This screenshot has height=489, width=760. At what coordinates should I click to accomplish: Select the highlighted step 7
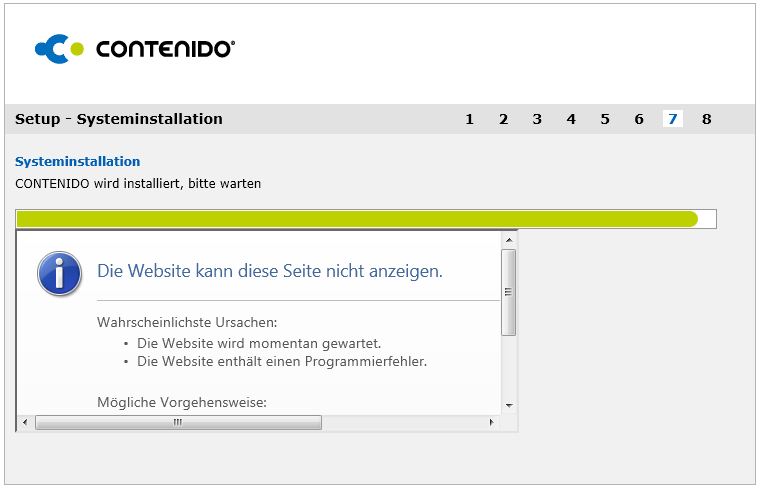point(673,119)
